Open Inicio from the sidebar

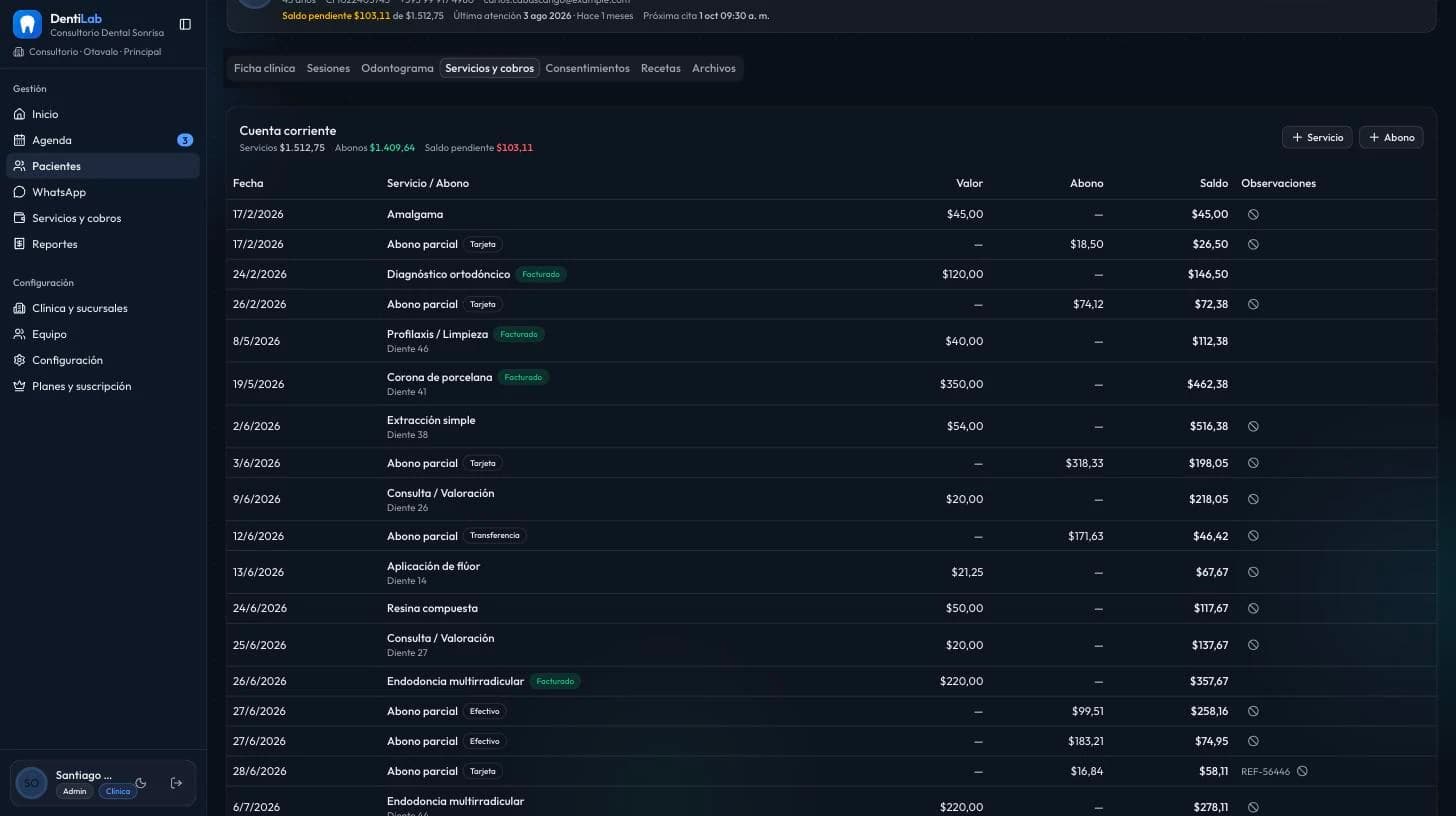[x=103, y=114]
